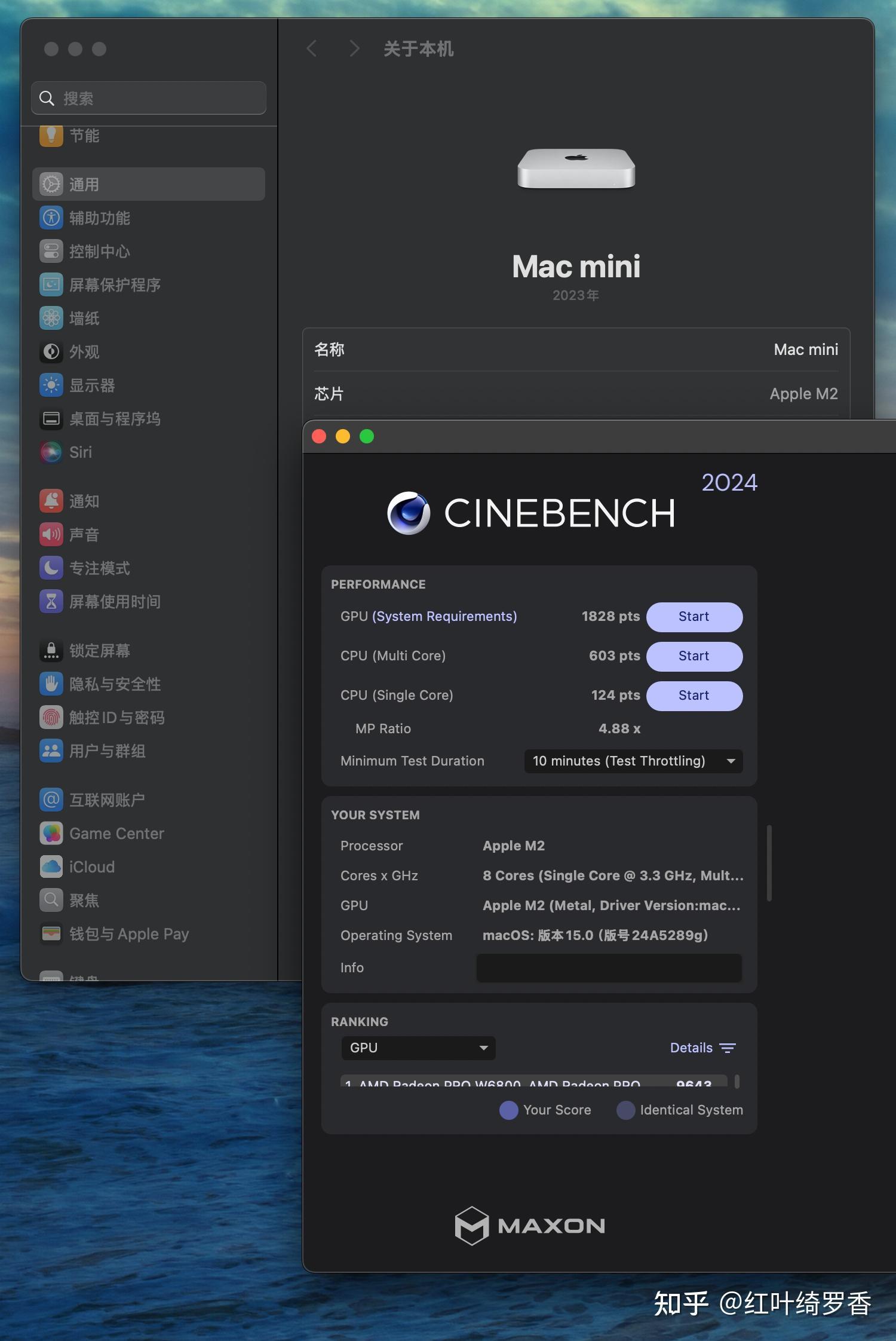Click the Accessibility (辅助功能) sidebar icon
896x1341 pixels.
(51, 218)
